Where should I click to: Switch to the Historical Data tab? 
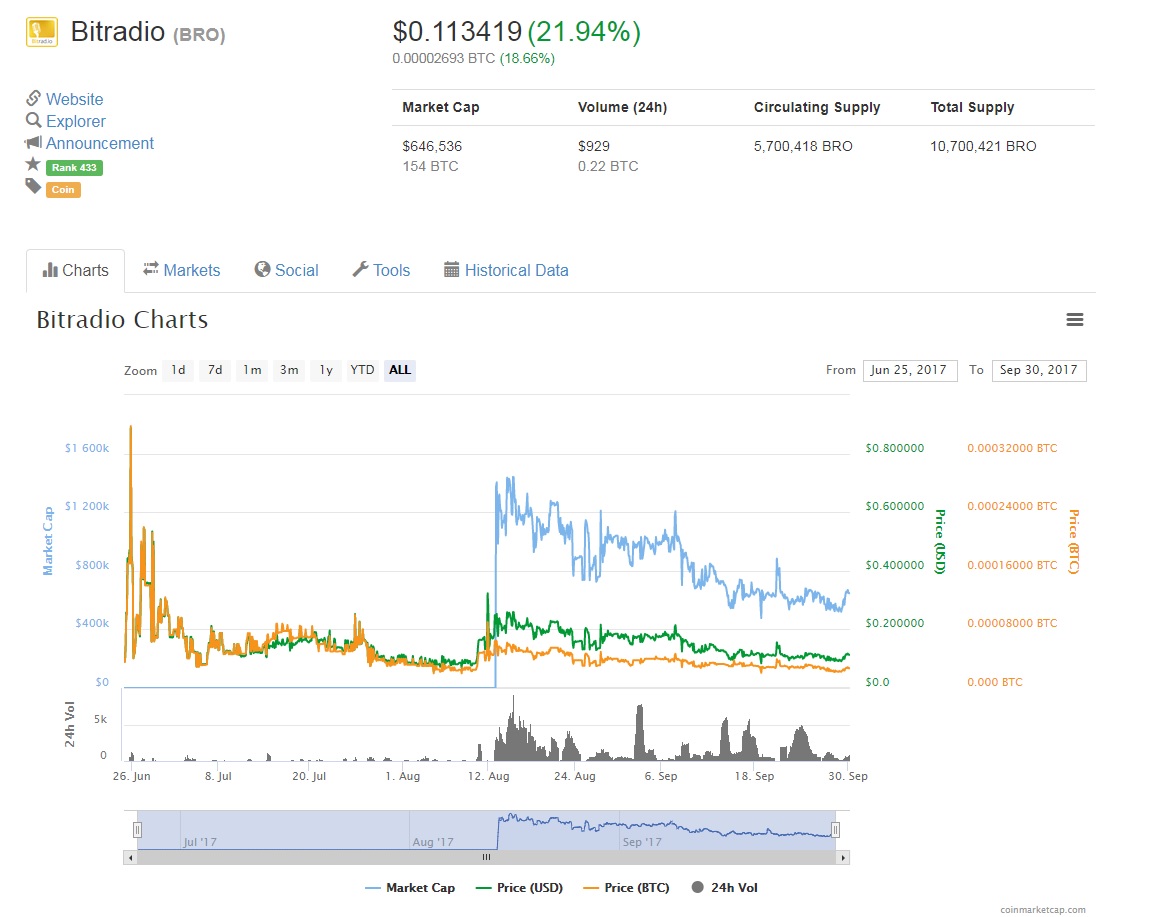pyautogui.click(x=506, y=270)
